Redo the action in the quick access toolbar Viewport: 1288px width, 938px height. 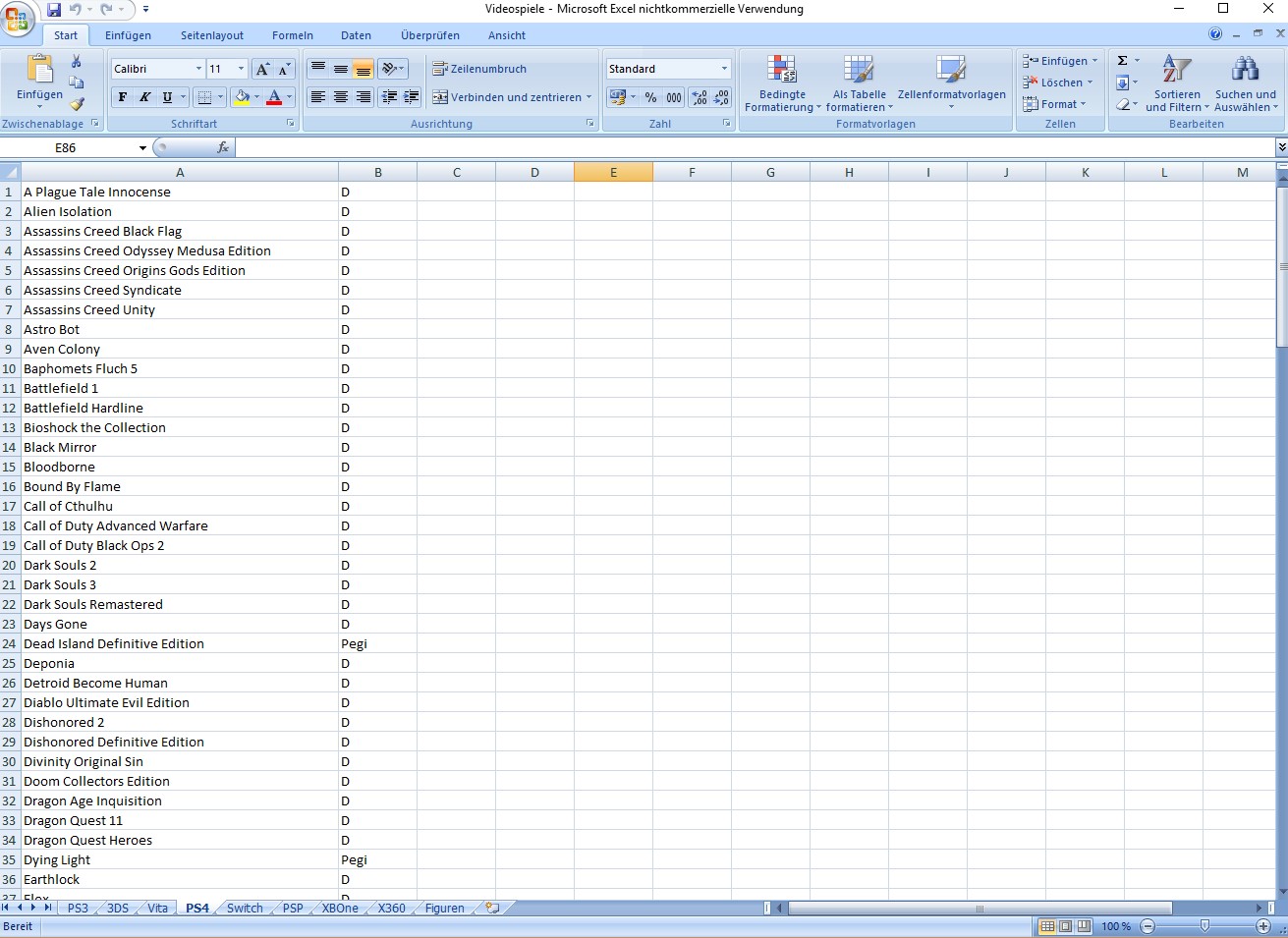[106, 10]
